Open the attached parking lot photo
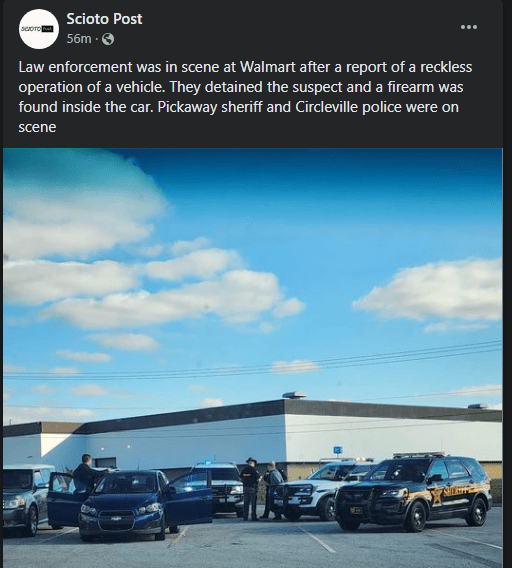Screen dimensions: 512x568 point(253,358)
